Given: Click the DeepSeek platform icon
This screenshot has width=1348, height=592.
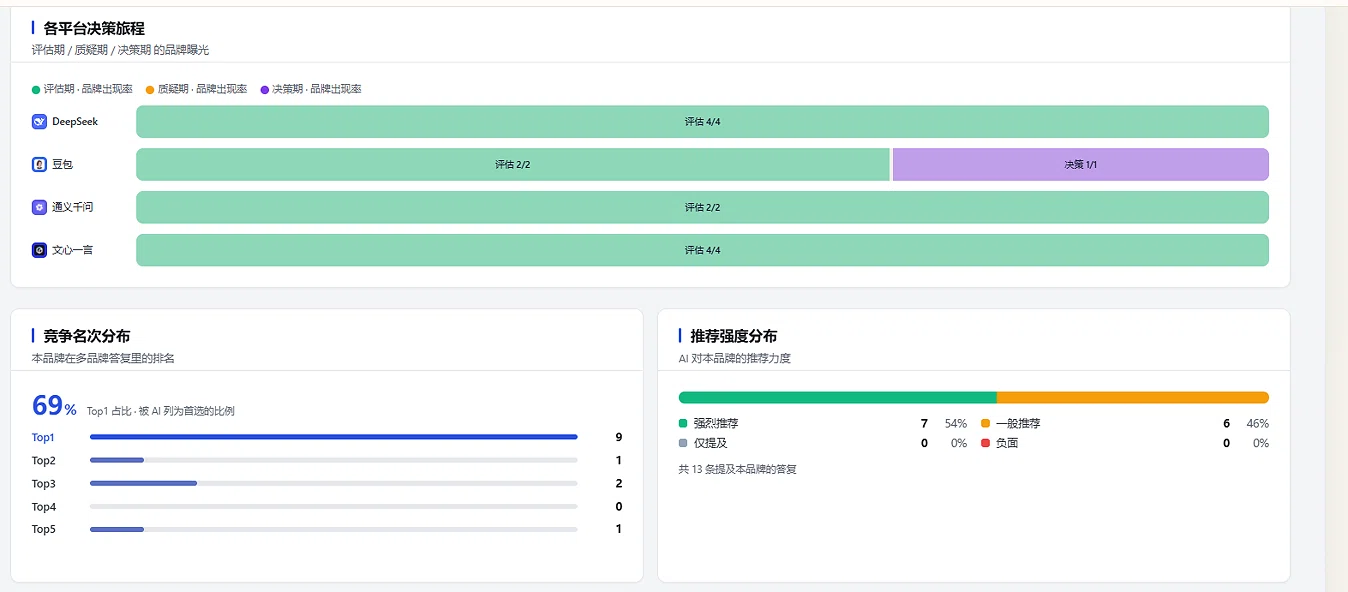Looking at the screenshot, I should point(39,122).
